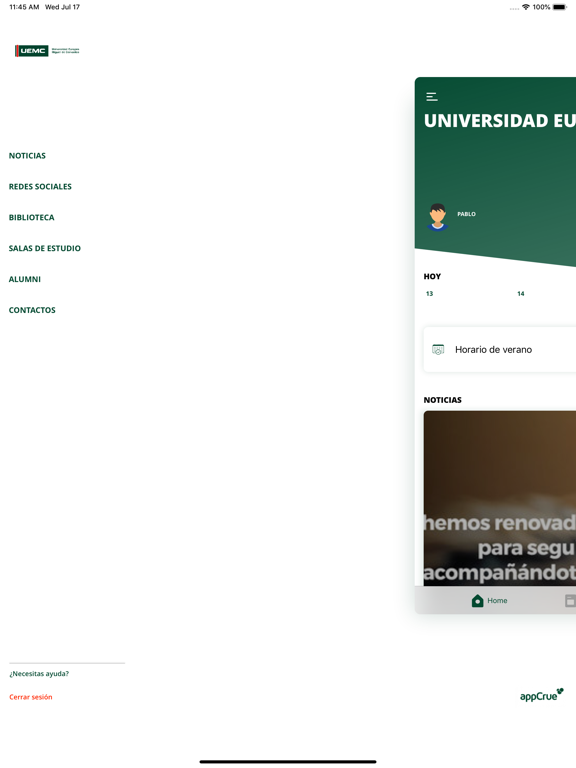This screenshot has width=576, height=768.
Task: Select the Home tab label
Action: click(497, 600)
